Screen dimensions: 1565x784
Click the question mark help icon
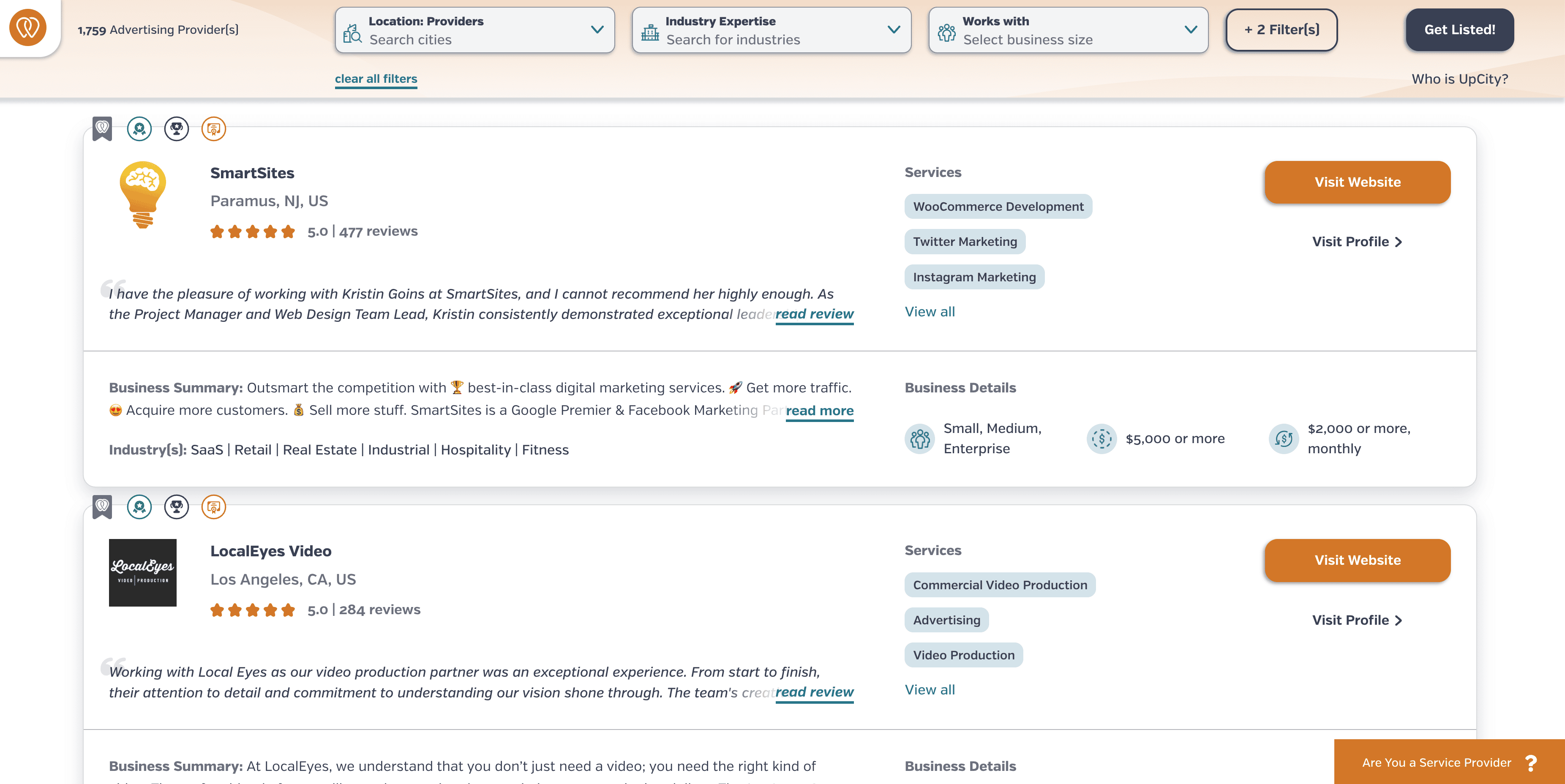click(1530, 763)
